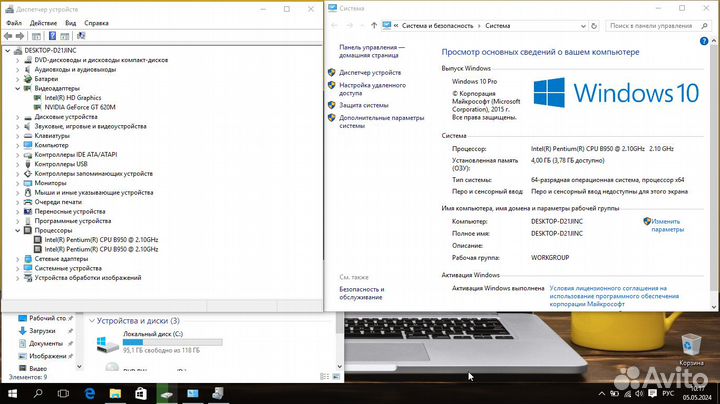The image size is (720, 404).
Task: Click the Дисковые устройства drive icon
Action: click(28, 117)
